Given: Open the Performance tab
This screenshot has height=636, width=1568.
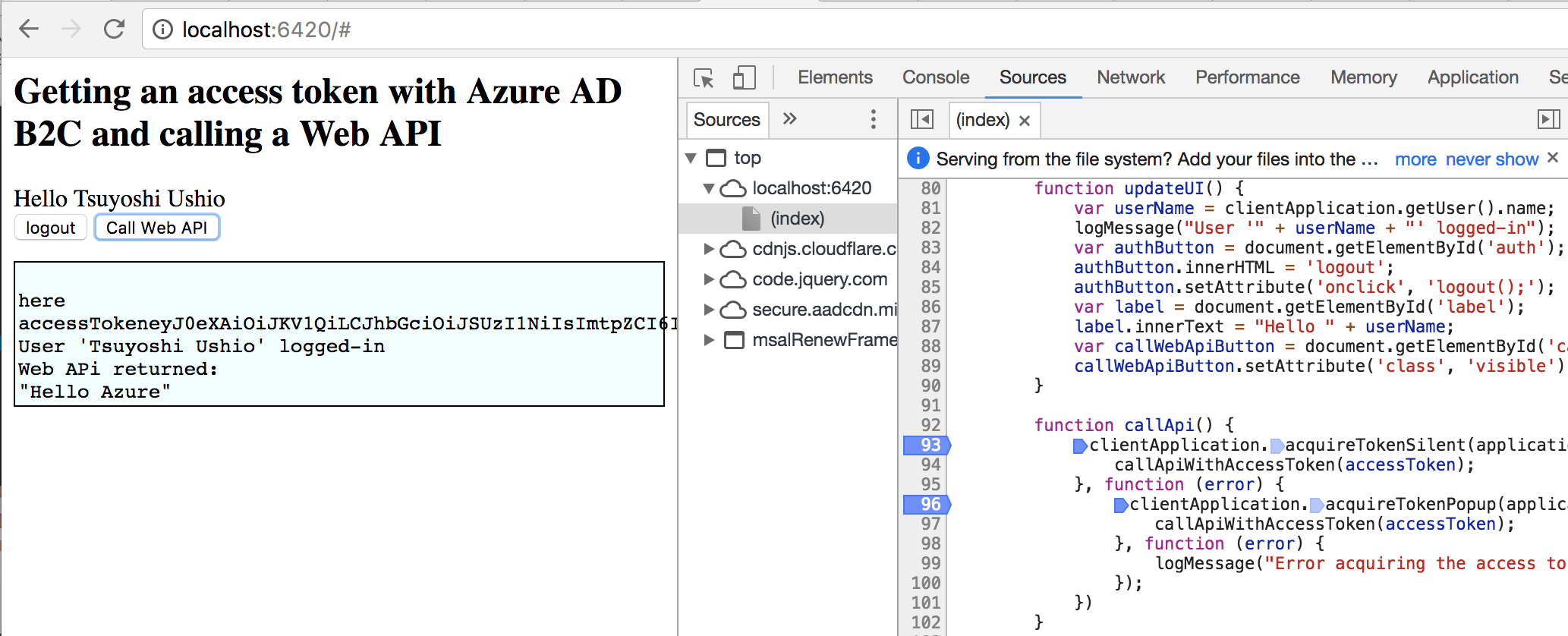Looking at the screenshot, I should coord(1248,77).
